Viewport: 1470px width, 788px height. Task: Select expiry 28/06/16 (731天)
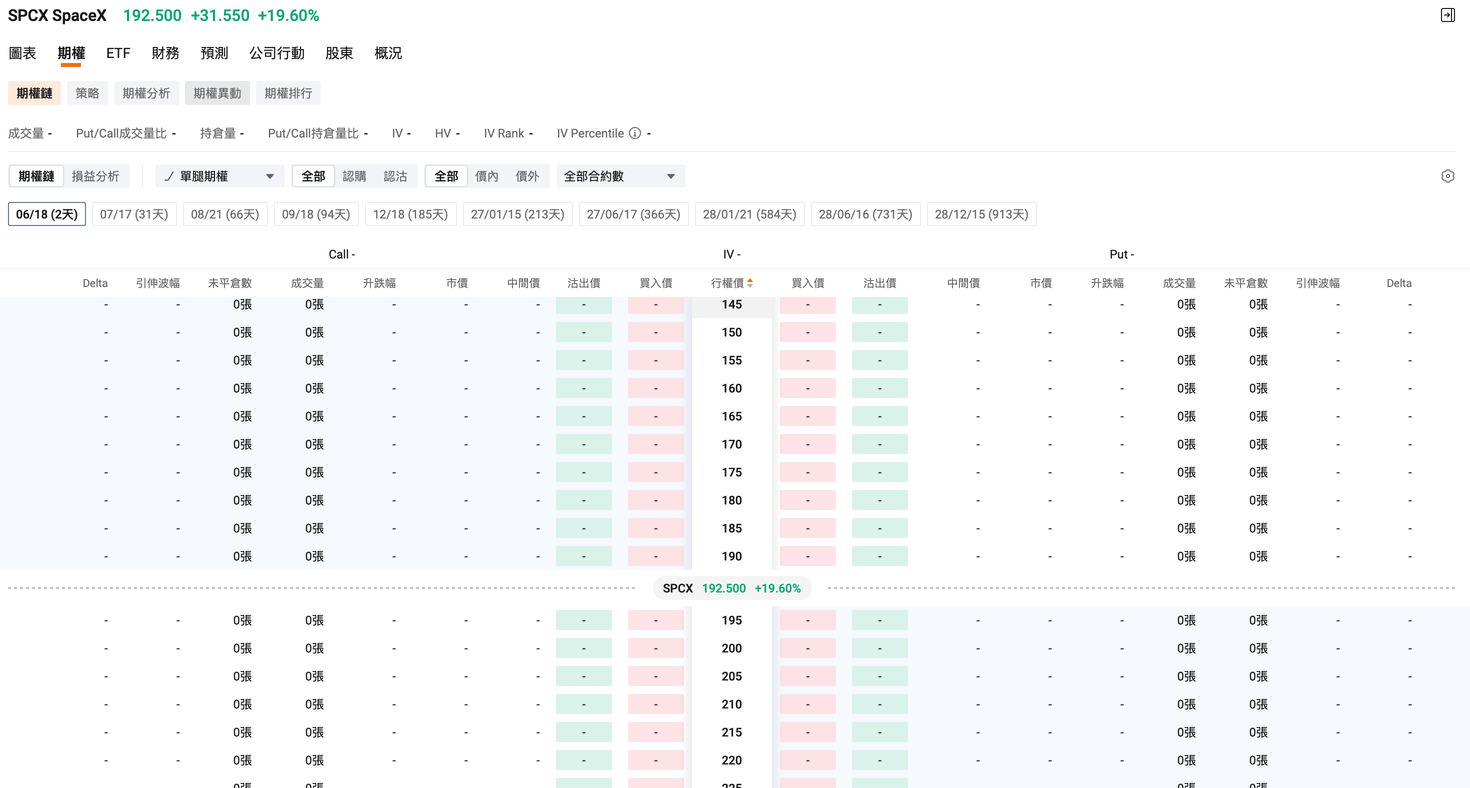pos(866,214)
